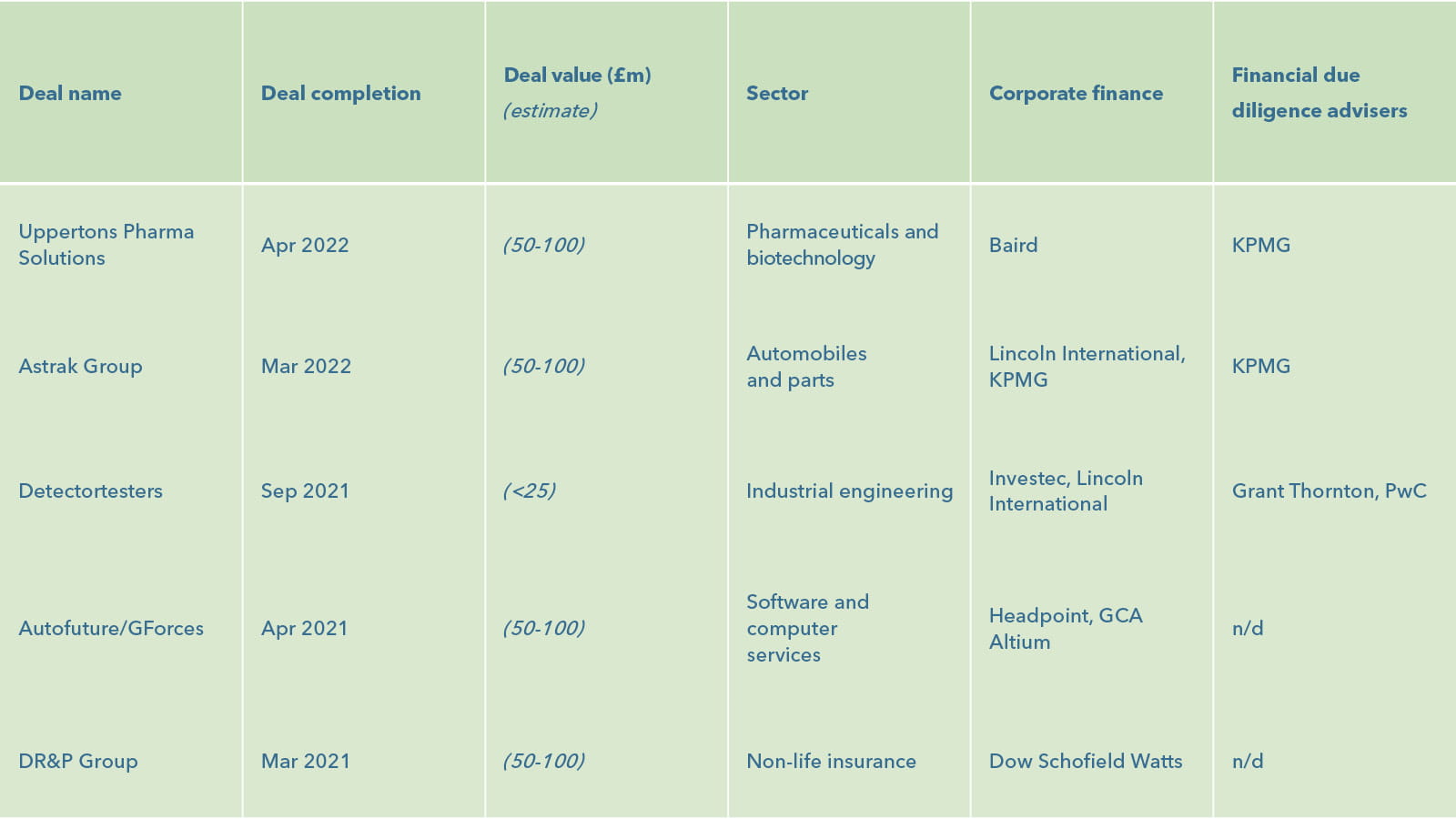Open the Autofuture/GForces deal entry
This screenshot has width=1456, height=819.
(x=111, y=628)
